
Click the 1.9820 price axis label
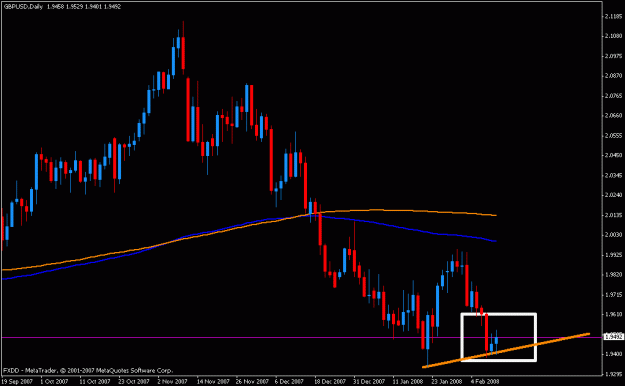tap(614, 274)
